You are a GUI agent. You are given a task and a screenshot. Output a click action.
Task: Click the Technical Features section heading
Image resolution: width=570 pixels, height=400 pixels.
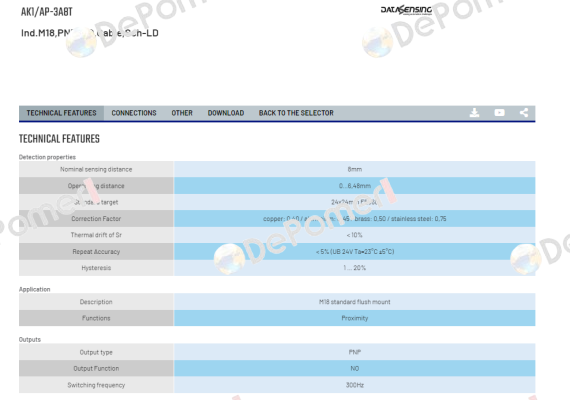(59, 139)
